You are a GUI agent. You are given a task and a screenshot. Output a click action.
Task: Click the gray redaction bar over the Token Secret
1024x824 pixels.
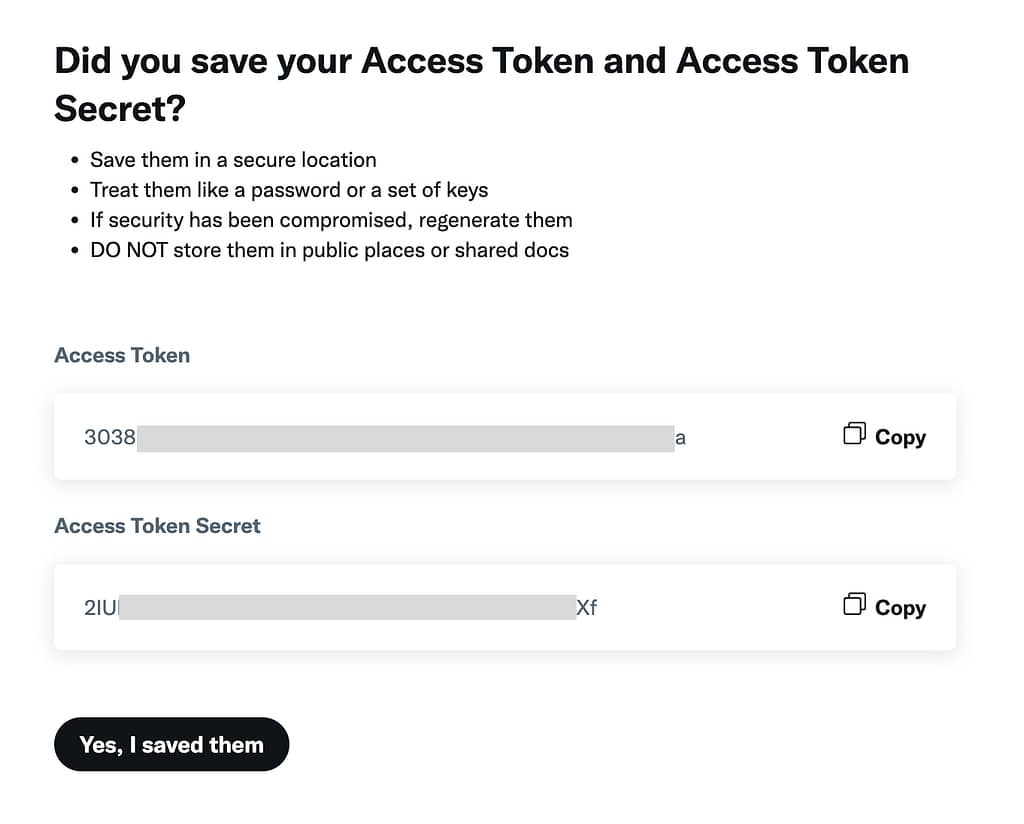tap(347, 607)
